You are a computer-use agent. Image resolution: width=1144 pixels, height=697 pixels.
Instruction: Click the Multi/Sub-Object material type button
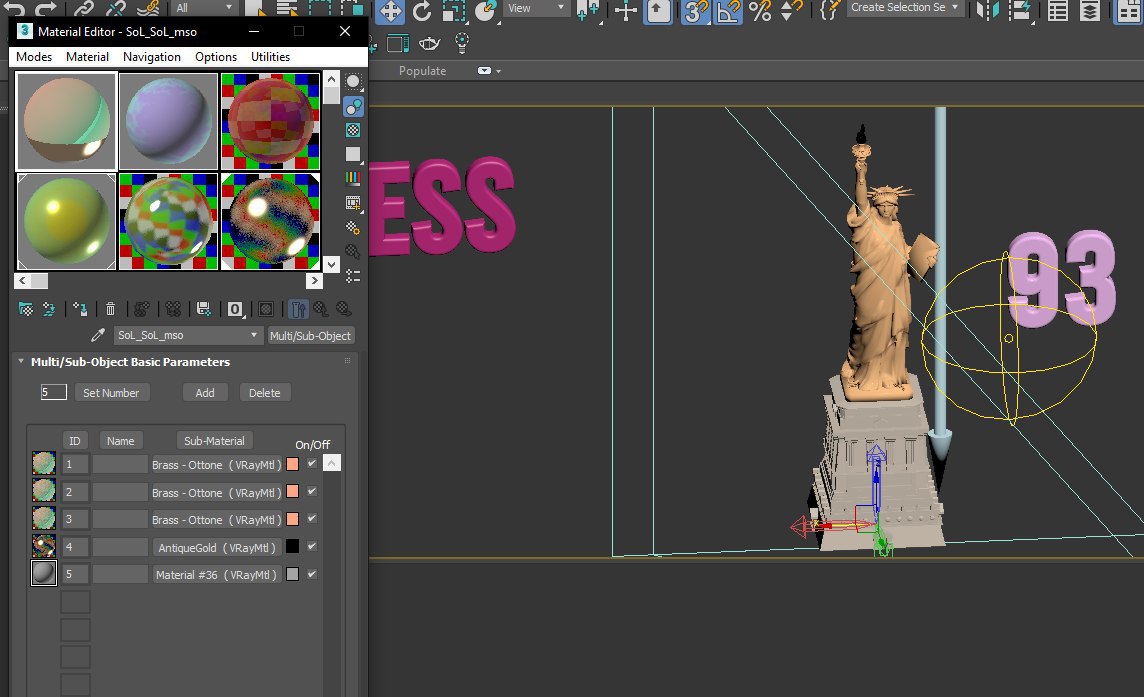(311, 336)
